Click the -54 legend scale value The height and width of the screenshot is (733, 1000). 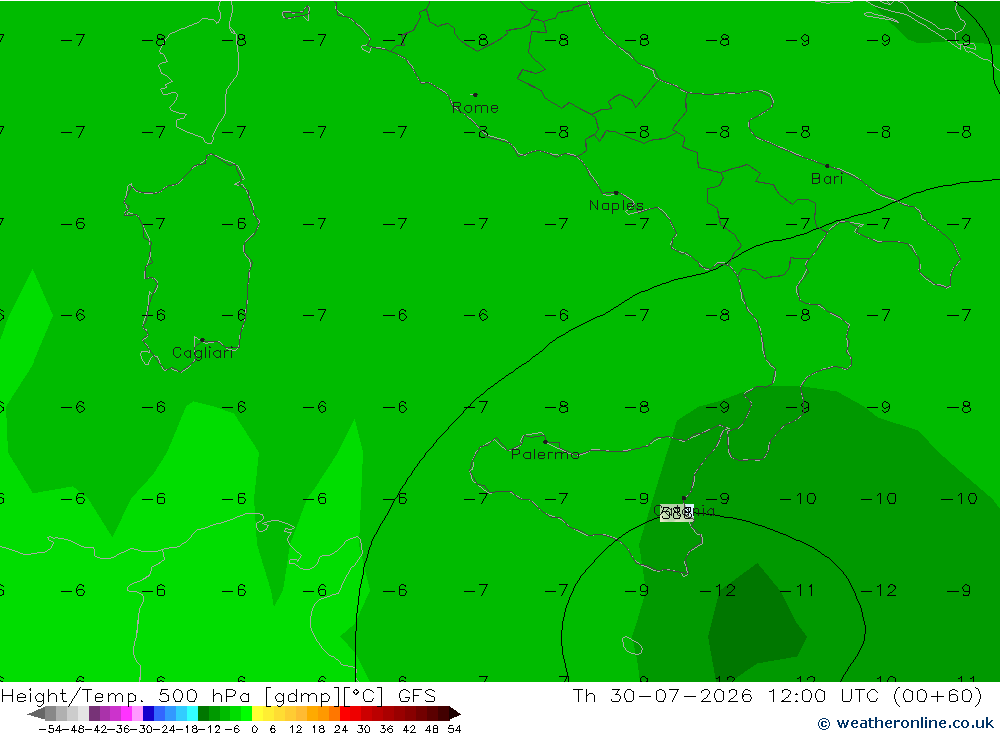tap(50, 729)
